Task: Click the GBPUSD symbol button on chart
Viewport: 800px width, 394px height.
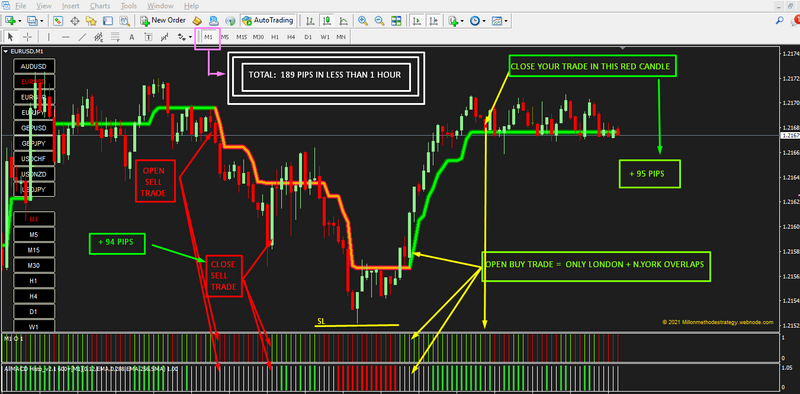Action: click(x=34, y=128)
